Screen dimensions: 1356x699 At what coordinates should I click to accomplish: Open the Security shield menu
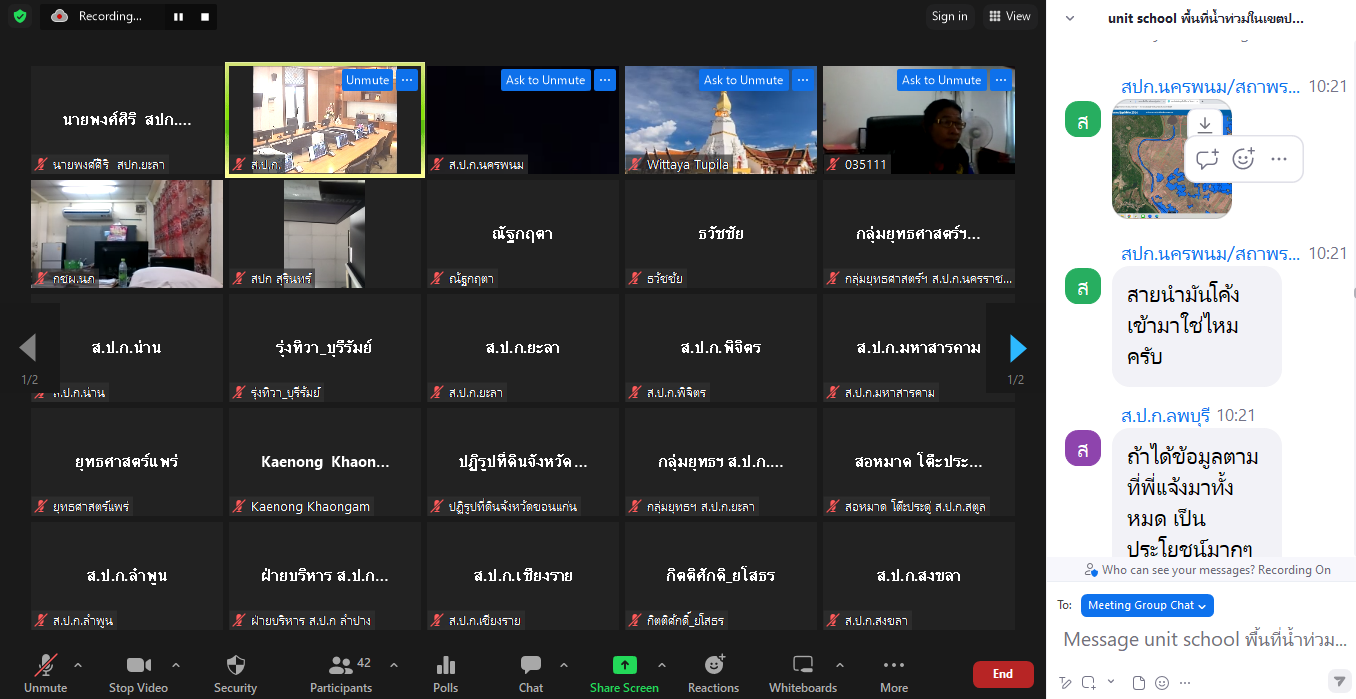(x=236, y=674)
